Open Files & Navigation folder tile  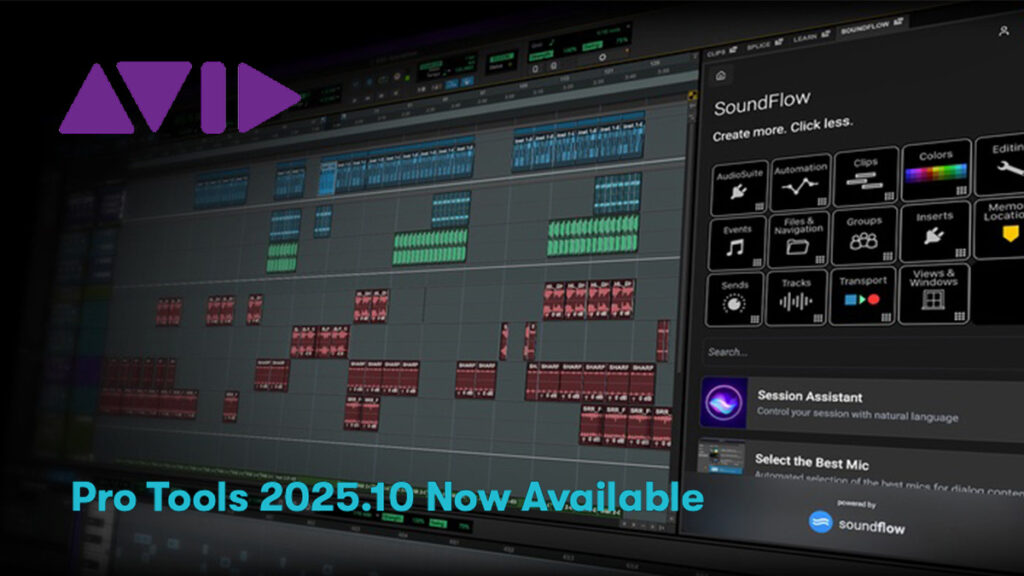click(x=800, y=237)
